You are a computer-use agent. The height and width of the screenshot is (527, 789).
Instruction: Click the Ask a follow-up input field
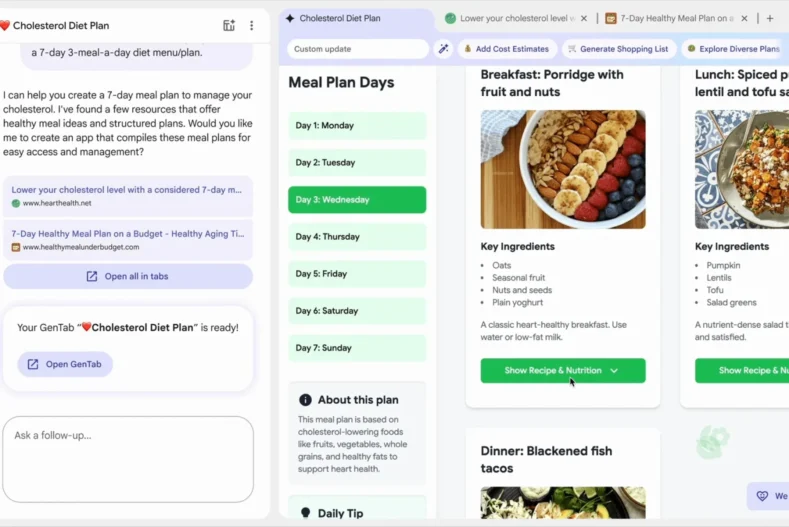tap(128, 459)
